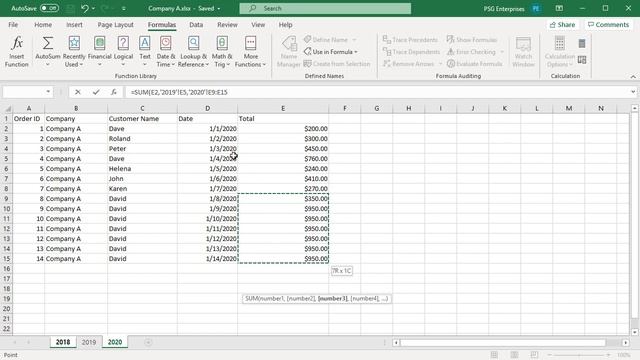Image resolution: width=640 pixels, height=360 pixels.
Task: Open Ribbon Display Options icon
Action: click(559, 8)
